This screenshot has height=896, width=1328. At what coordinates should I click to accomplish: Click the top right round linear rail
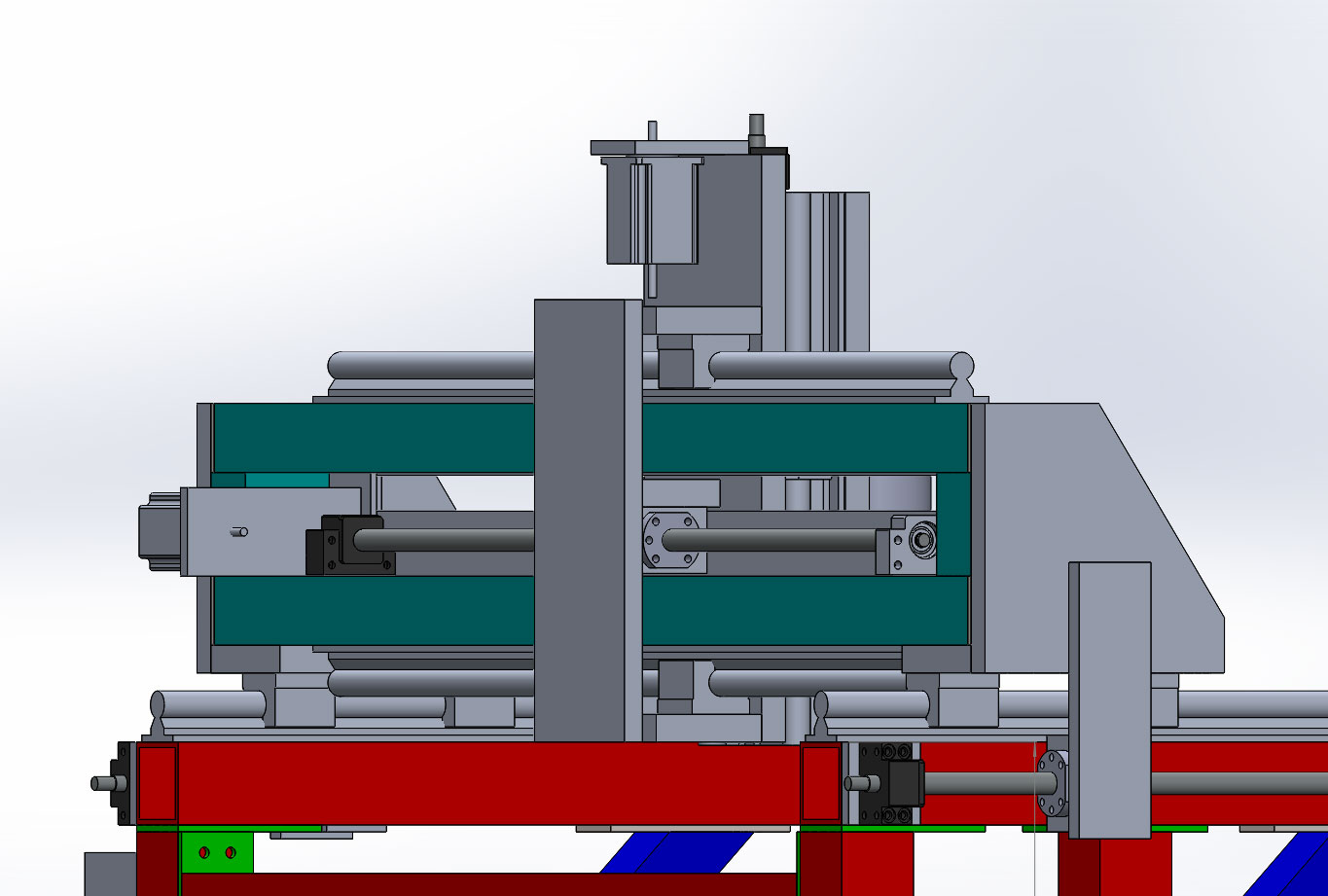click(837, 366)
